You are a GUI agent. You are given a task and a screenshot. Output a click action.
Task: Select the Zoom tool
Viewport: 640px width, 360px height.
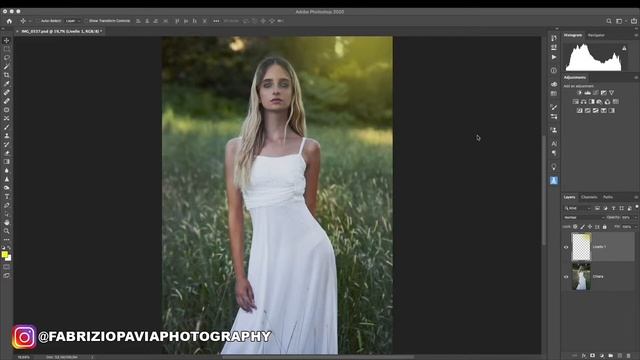[x=7, y=231]
